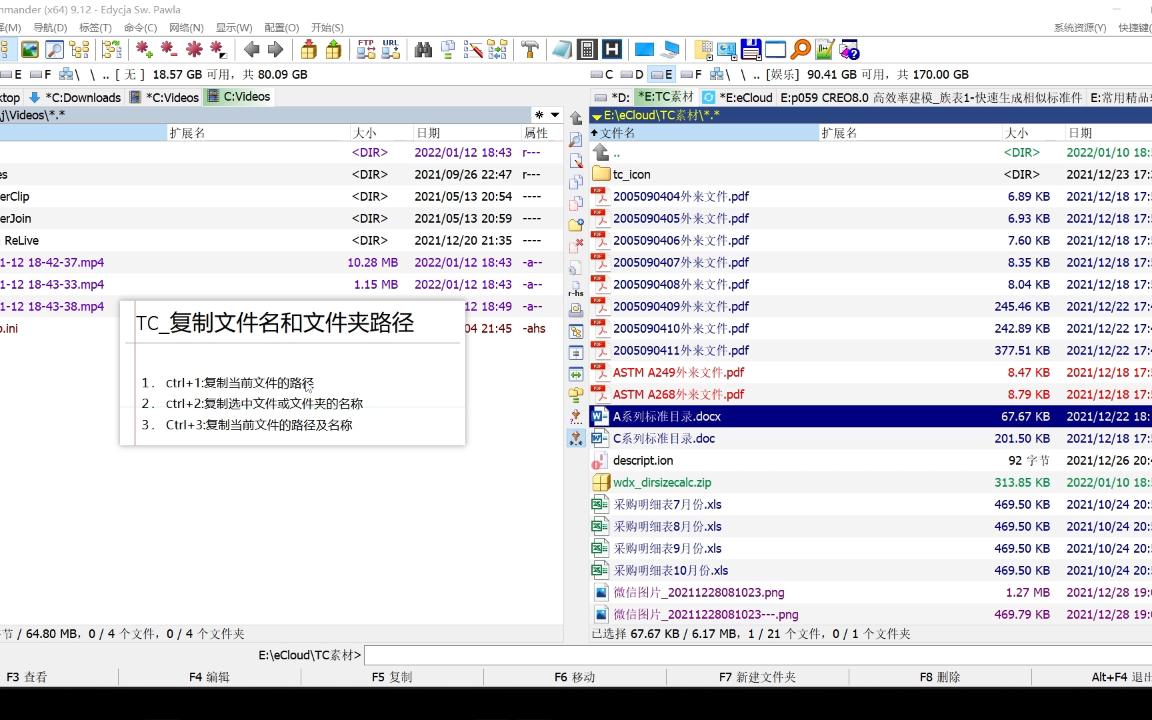Open the 配置(O) menu
The height and width of the screenshot is (720, 1152).
pos(280,27)
